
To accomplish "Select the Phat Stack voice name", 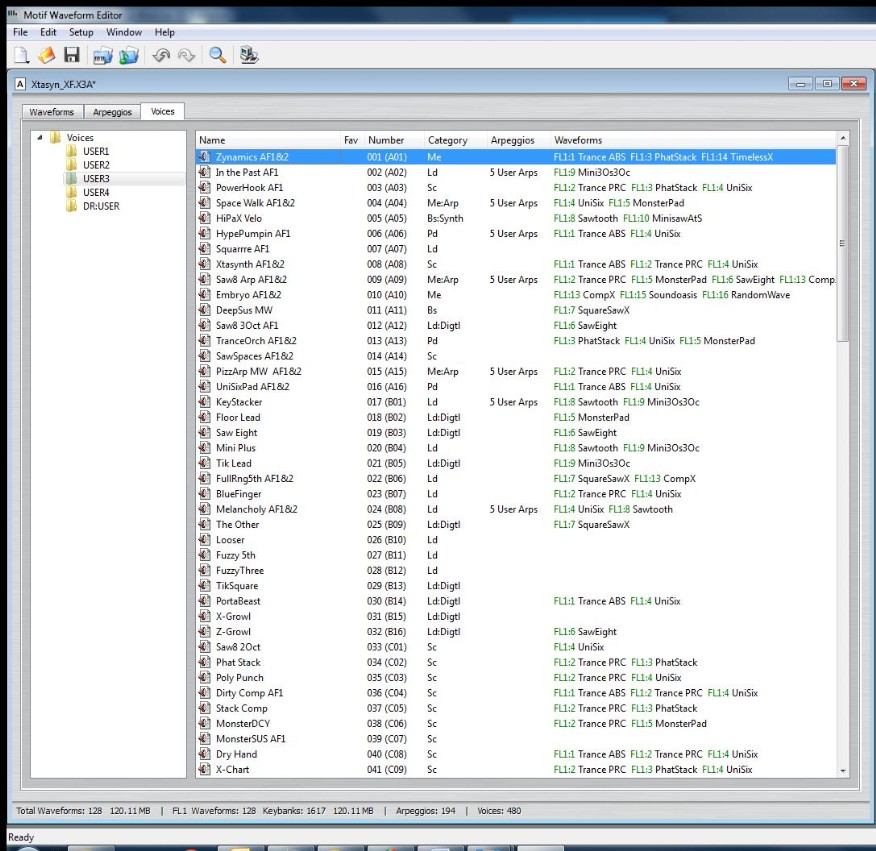I will coord(239,662).
